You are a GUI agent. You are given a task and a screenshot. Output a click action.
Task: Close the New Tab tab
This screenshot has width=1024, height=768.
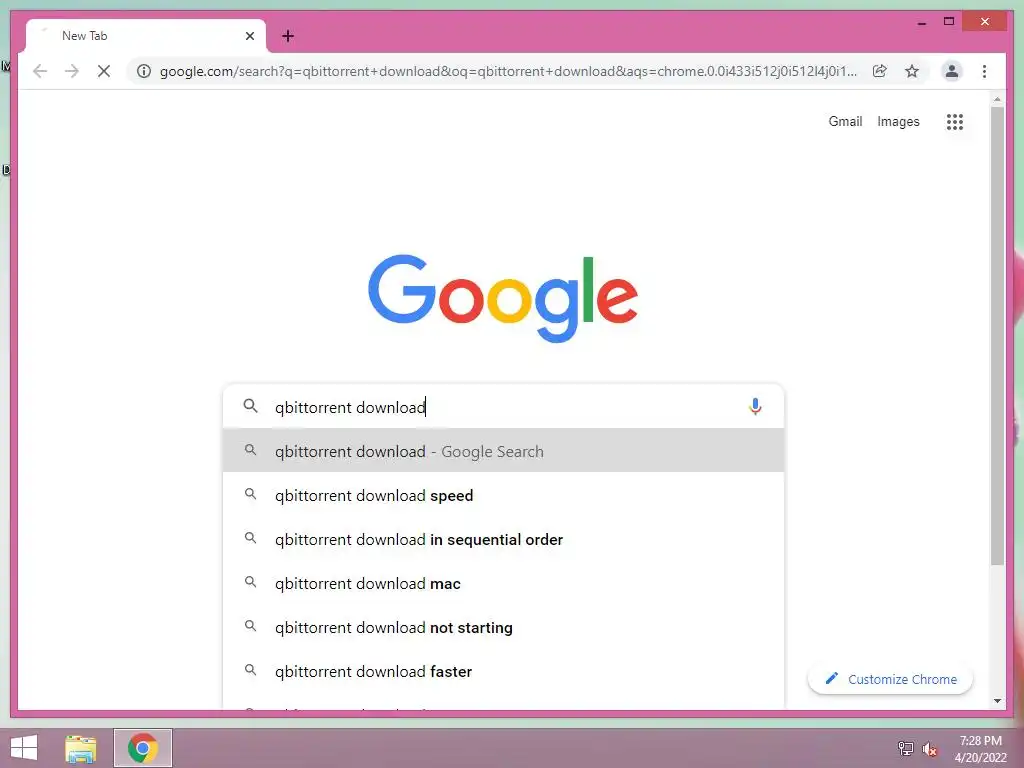pyautogui.click(x=249, y=36)
